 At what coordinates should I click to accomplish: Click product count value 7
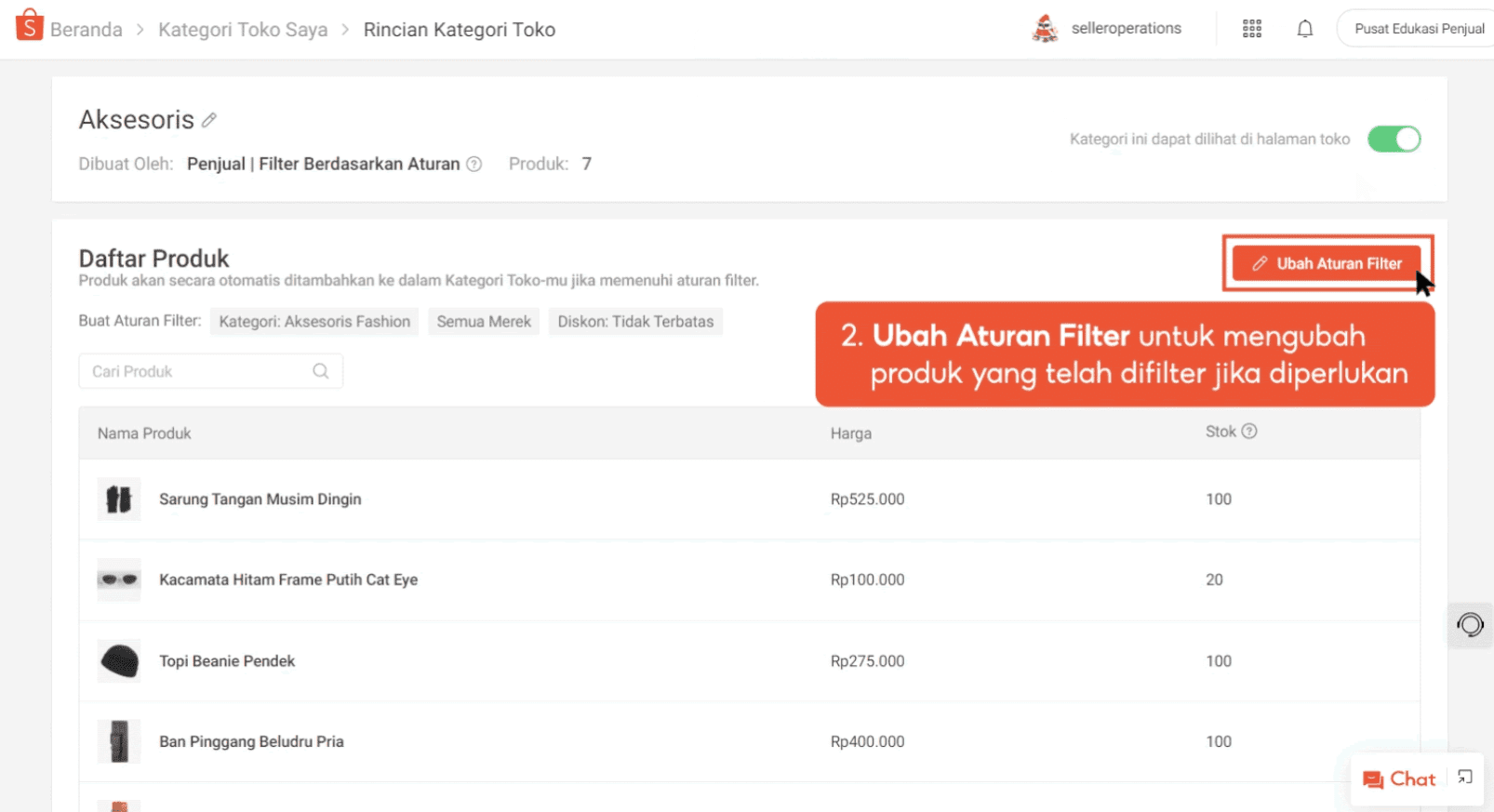(587, 164)
